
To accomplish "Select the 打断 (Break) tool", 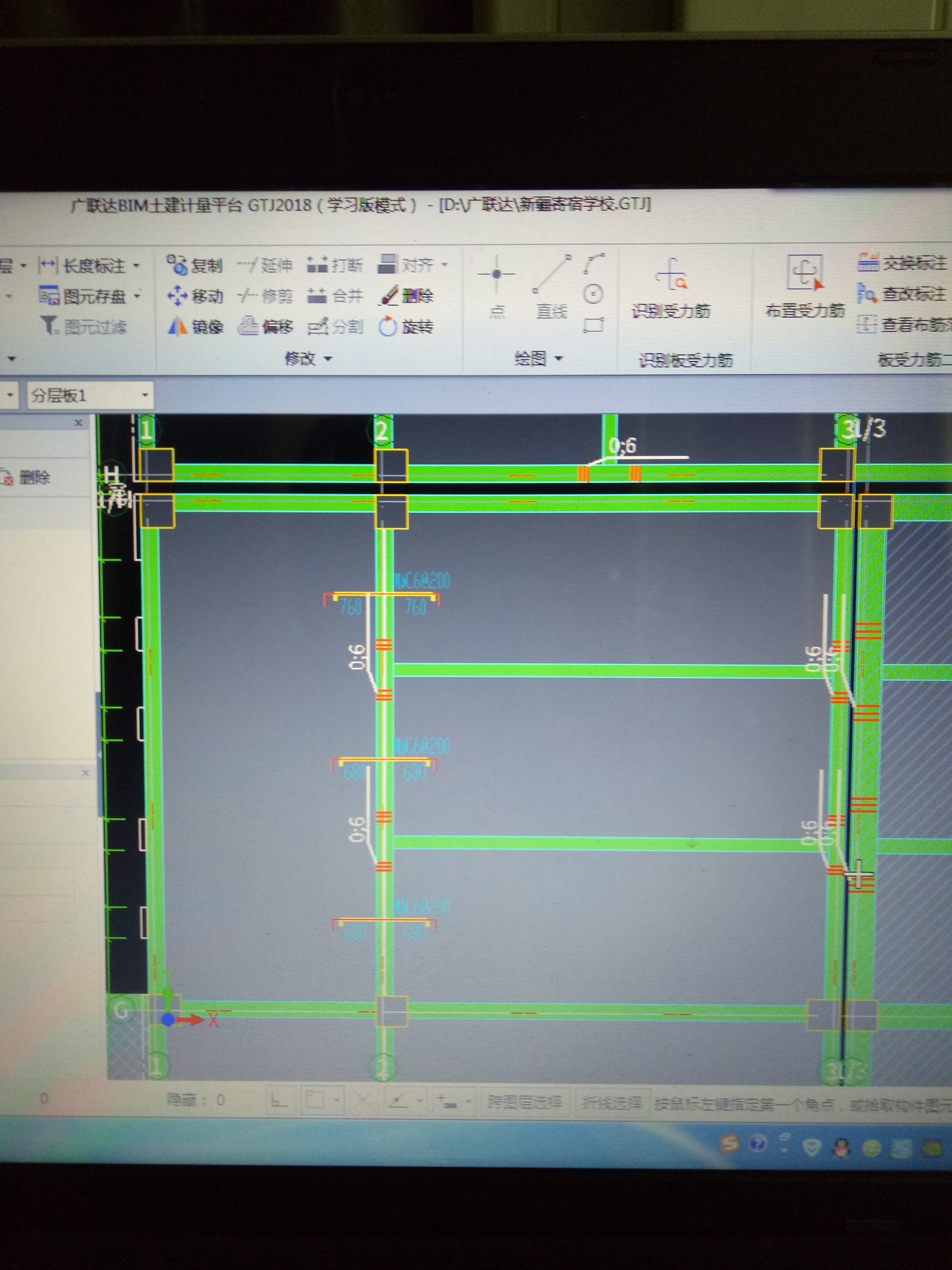I will point(334,265).
